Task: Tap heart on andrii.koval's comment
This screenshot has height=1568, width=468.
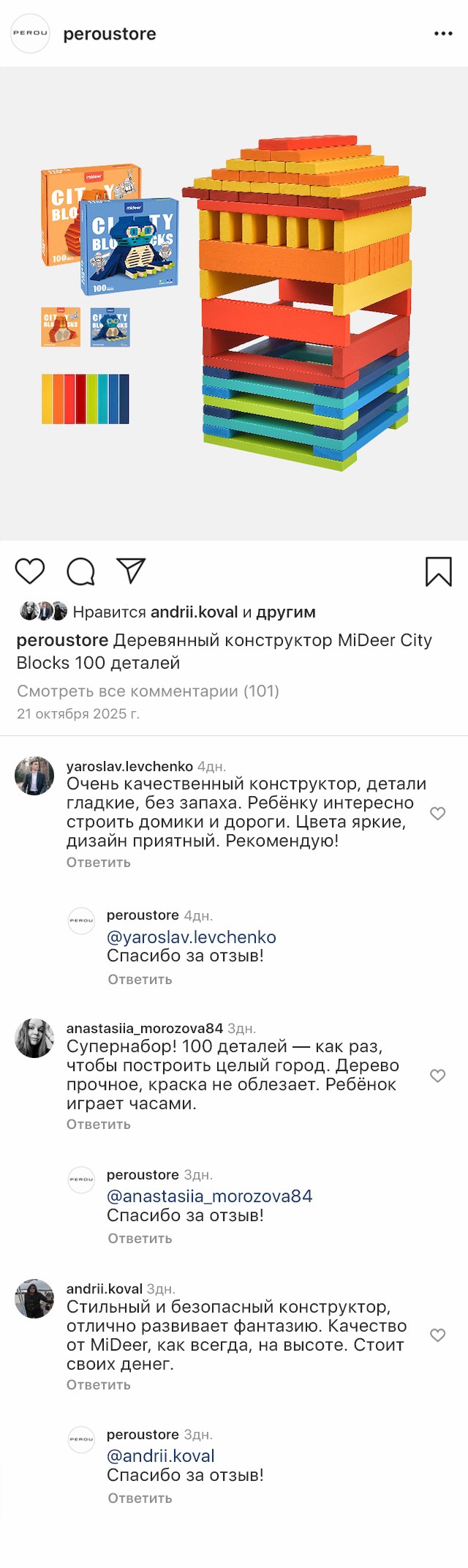Action: pos(437,1335)
